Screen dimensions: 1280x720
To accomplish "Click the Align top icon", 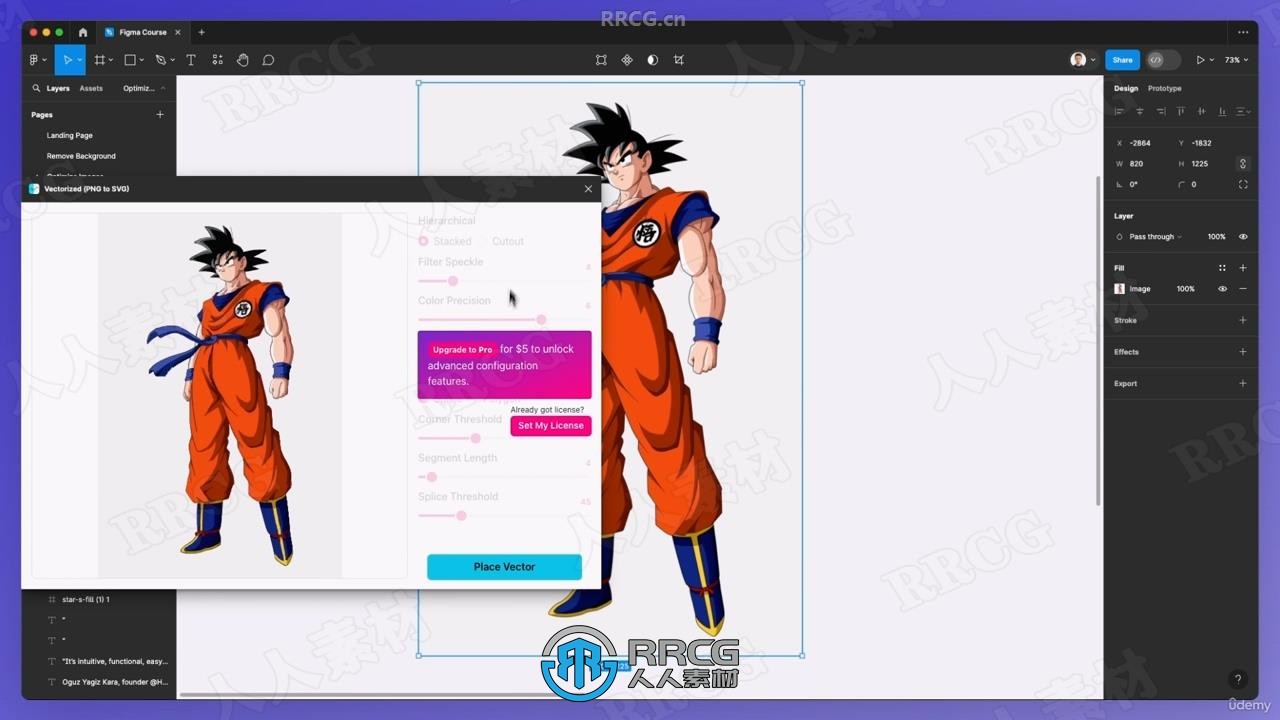I will (x=1181, y=111).
